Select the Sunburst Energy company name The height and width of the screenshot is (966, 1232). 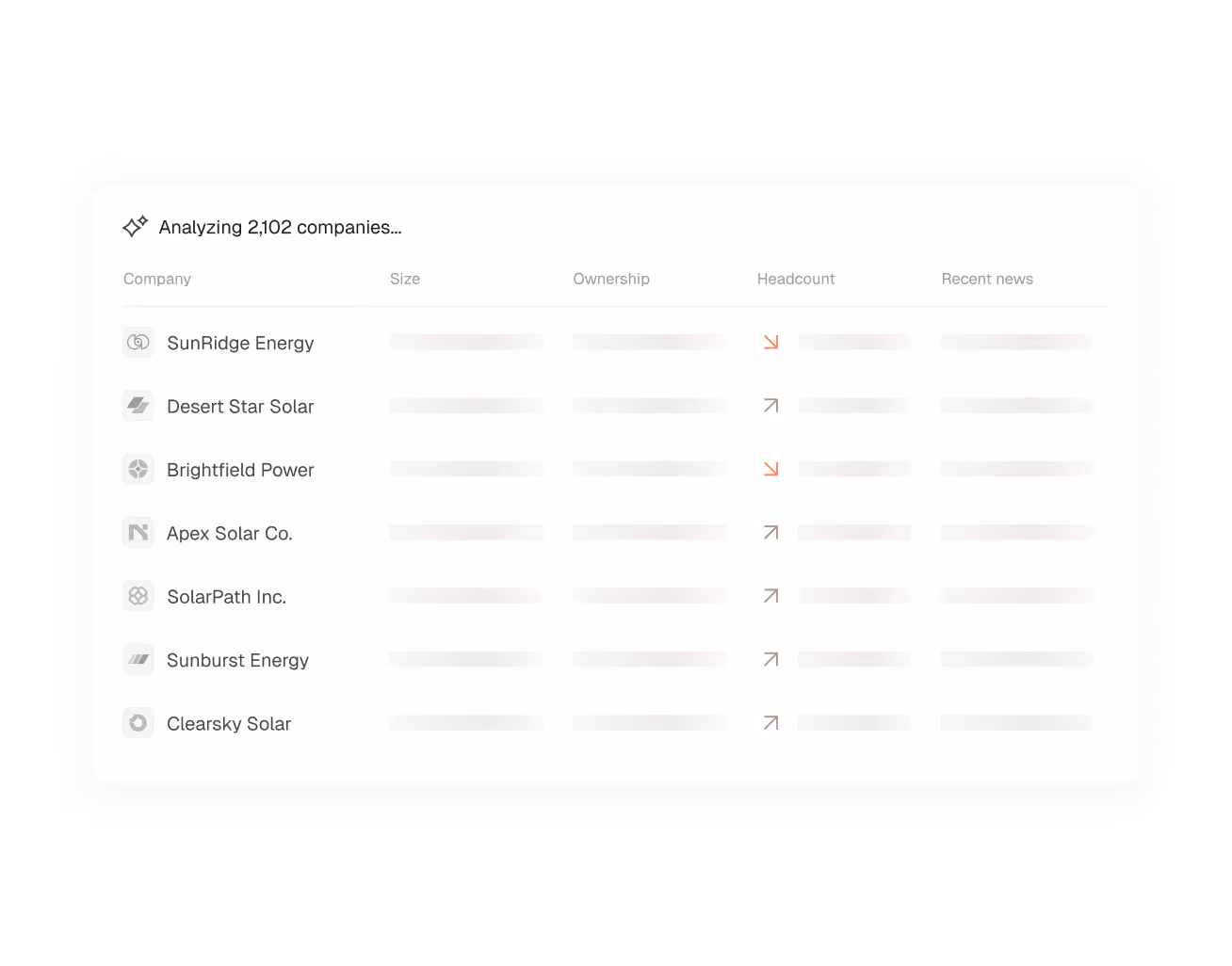237,661
